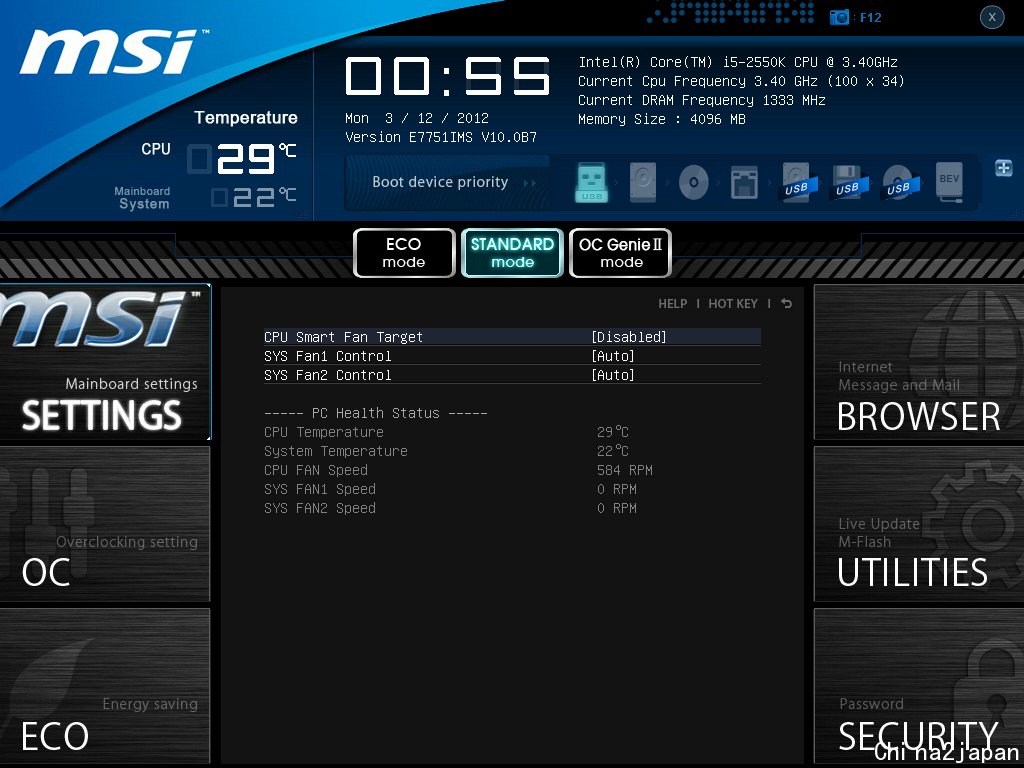The image size is (1024, 768).
Task: Select the CPU Smart Fan Target row label
Action: [344, 337]
